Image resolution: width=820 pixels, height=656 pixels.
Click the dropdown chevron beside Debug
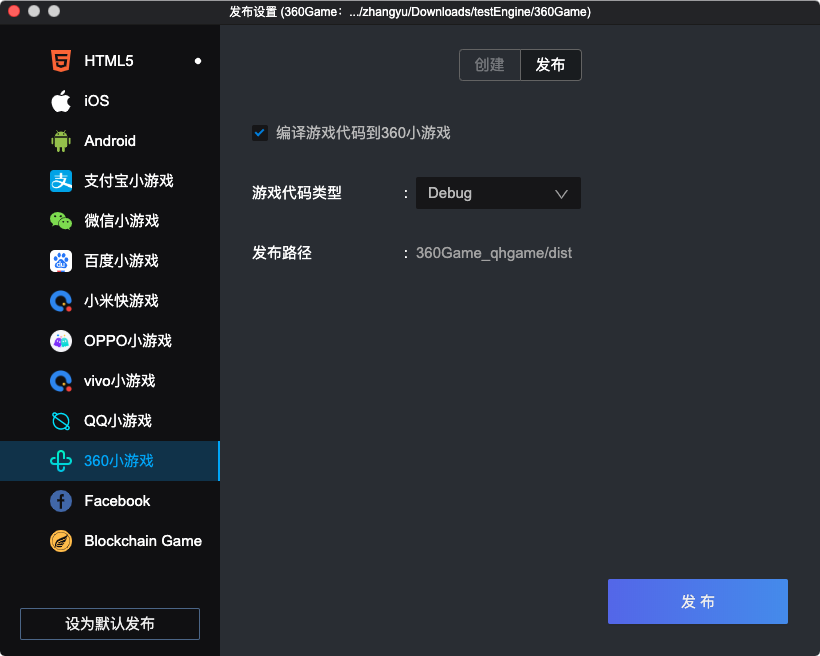pyautogui.click(x=561, y=194)
